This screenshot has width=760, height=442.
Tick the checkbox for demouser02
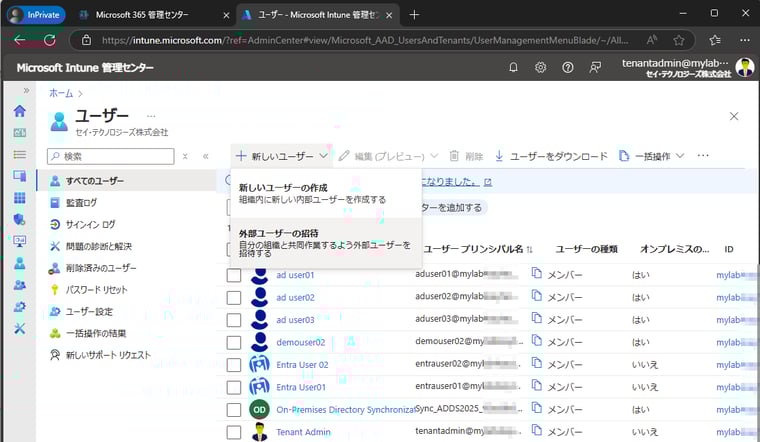pos(234,343)
